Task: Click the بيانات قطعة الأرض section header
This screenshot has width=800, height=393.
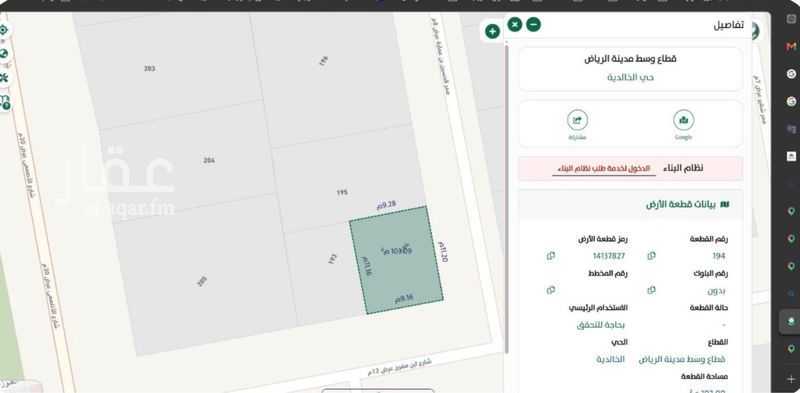Action: (687, 205)
